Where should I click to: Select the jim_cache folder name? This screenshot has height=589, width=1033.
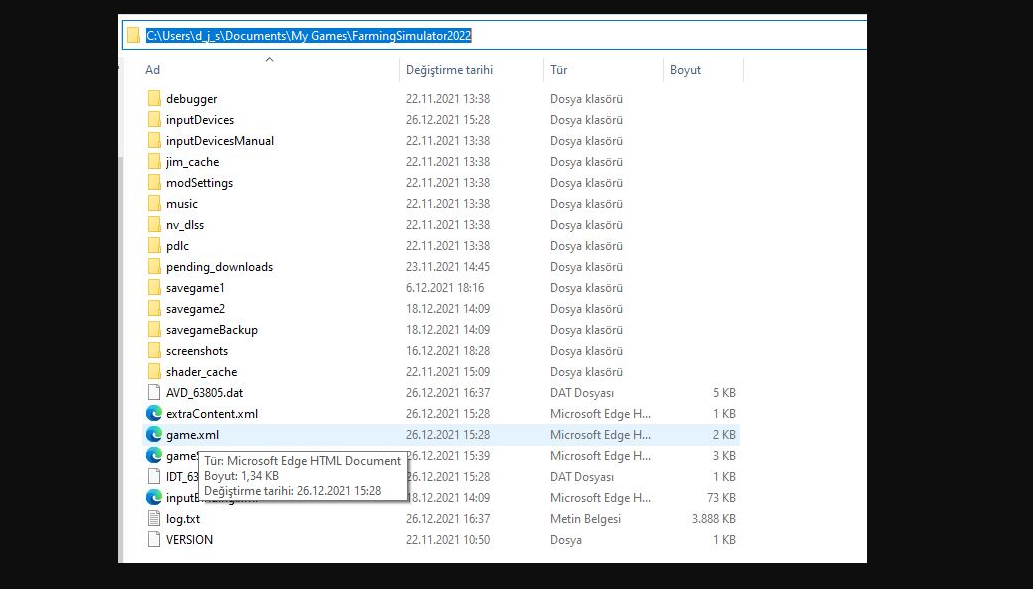coord(192,162)
